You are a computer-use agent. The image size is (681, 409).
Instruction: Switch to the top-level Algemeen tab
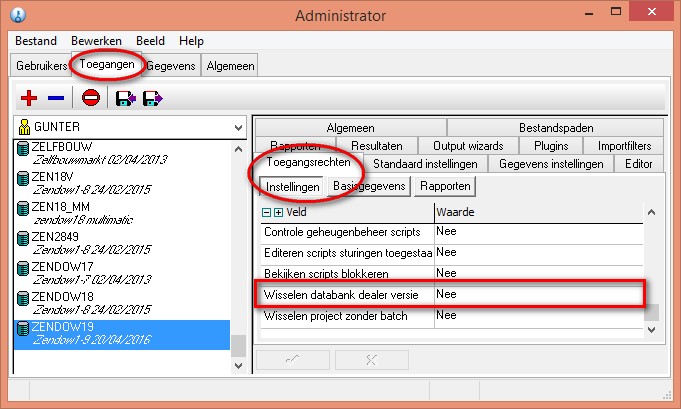tap(230, 66)
